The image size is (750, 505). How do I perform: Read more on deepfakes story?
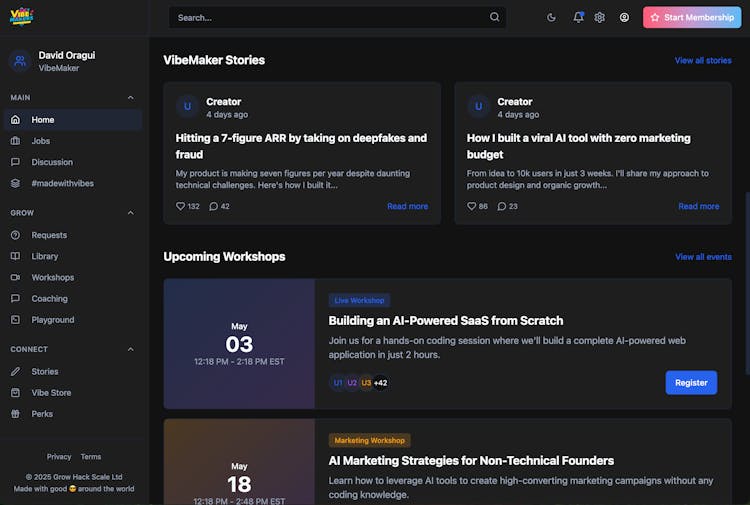408,206
